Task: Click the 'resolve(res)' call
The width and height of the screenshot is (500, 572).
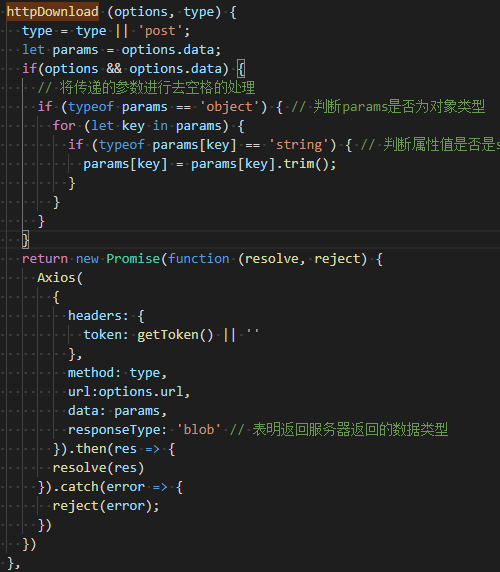Action: tap(98, 468)
